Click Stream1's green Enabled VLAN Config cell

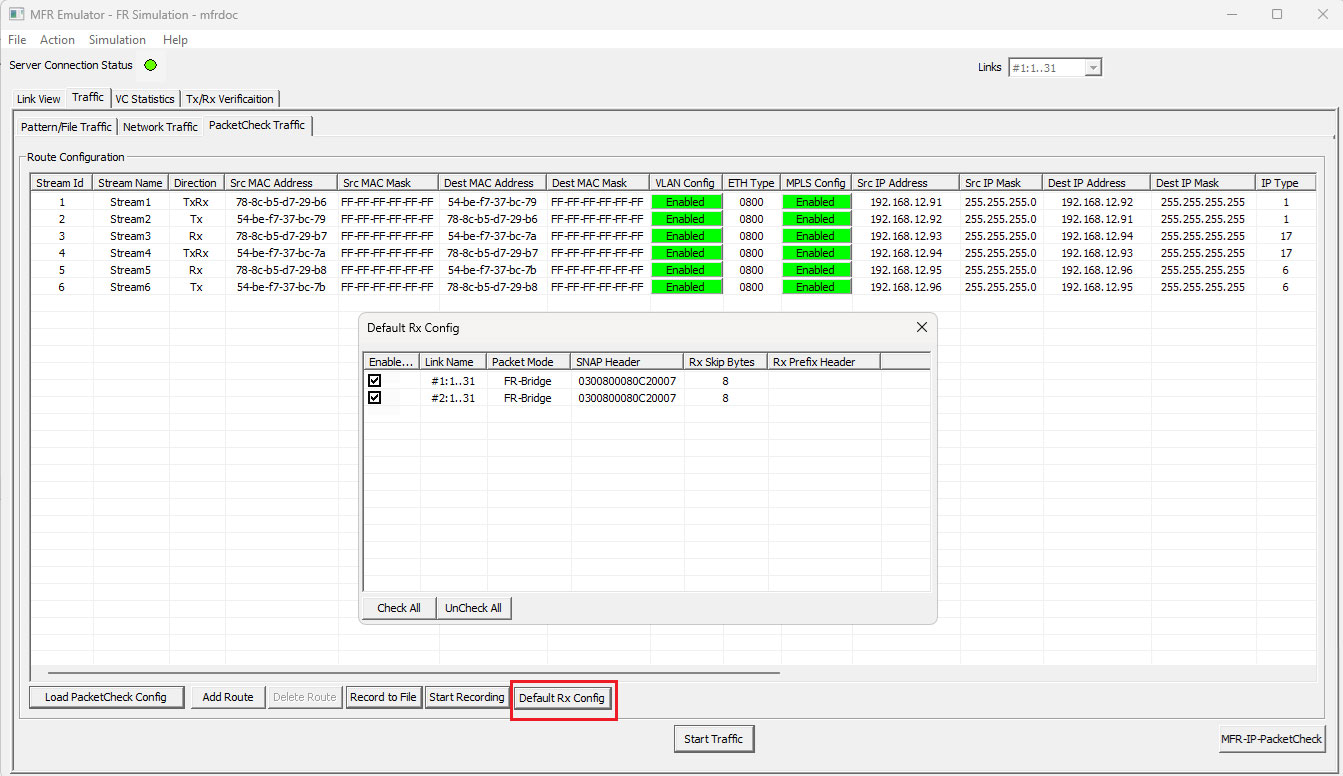coord(686,201)
